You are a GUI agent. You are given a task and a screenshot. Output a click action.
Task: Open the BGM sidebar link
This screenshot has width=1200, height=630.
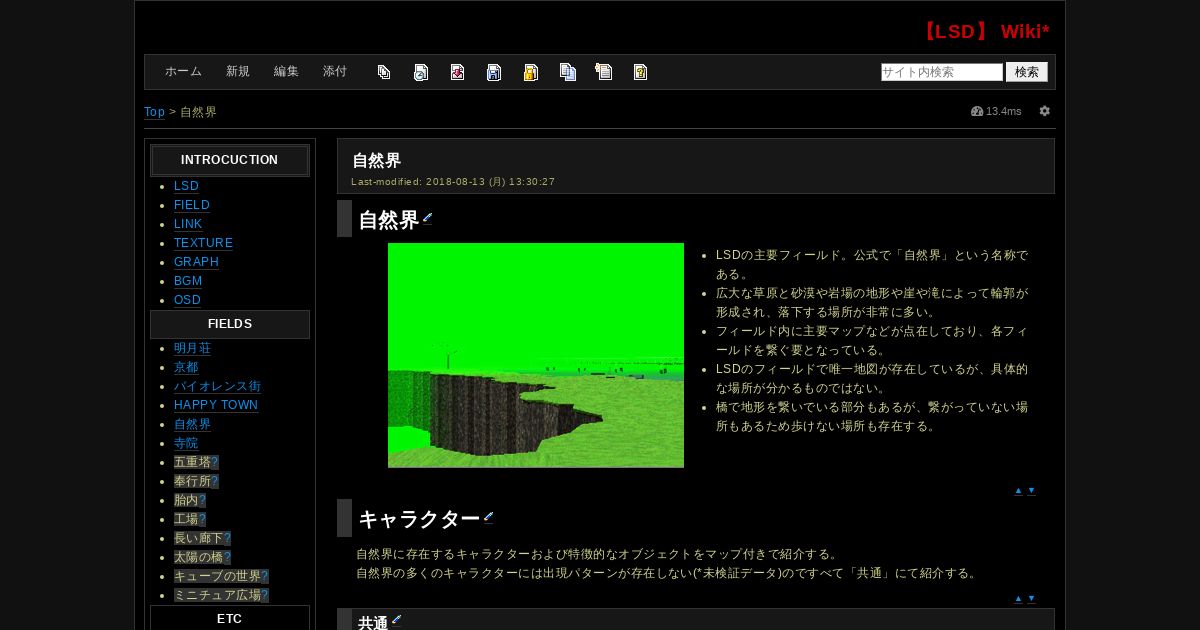[x=188, y=281]
